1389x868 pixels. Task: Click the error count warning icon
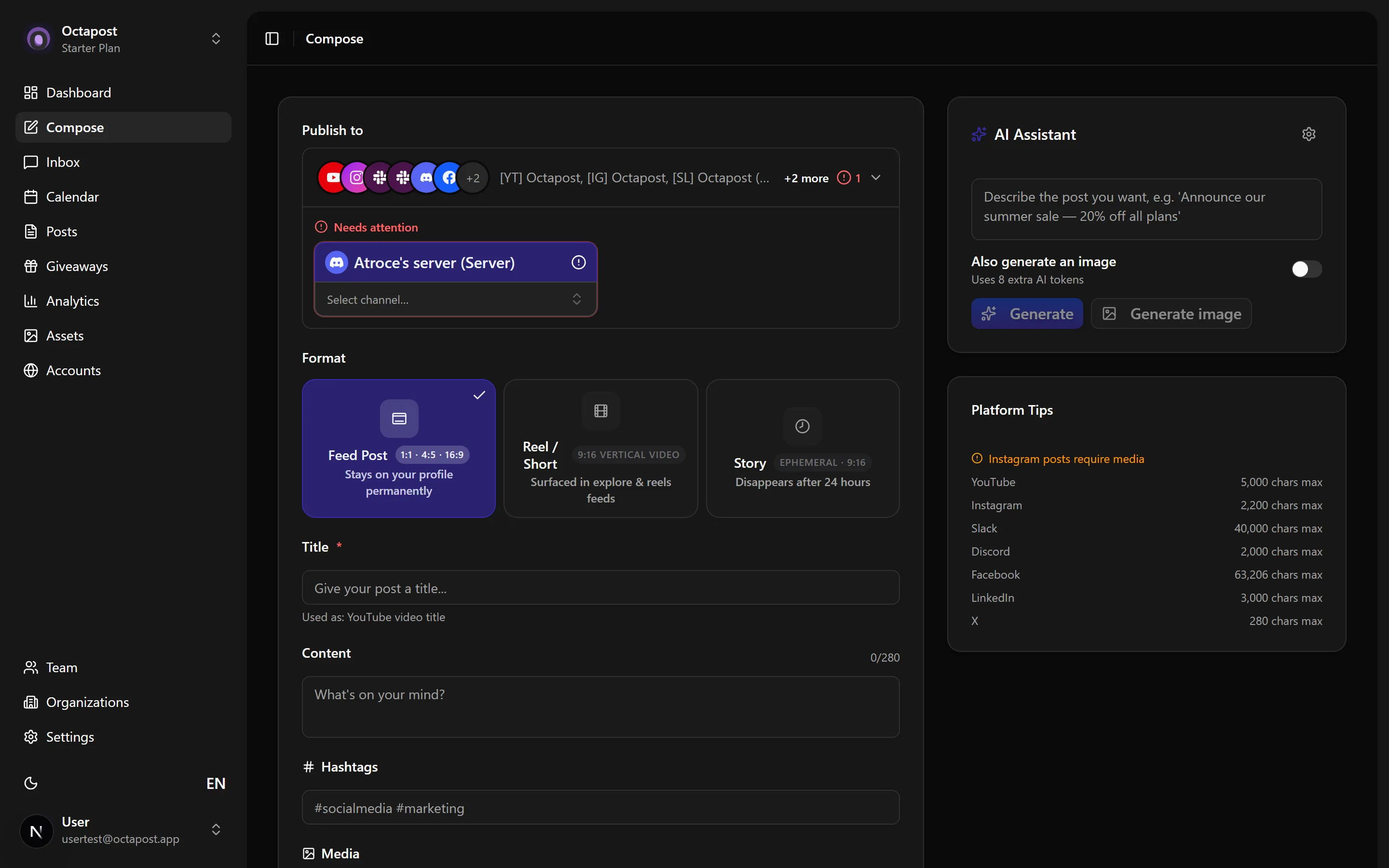pos(844,178)
